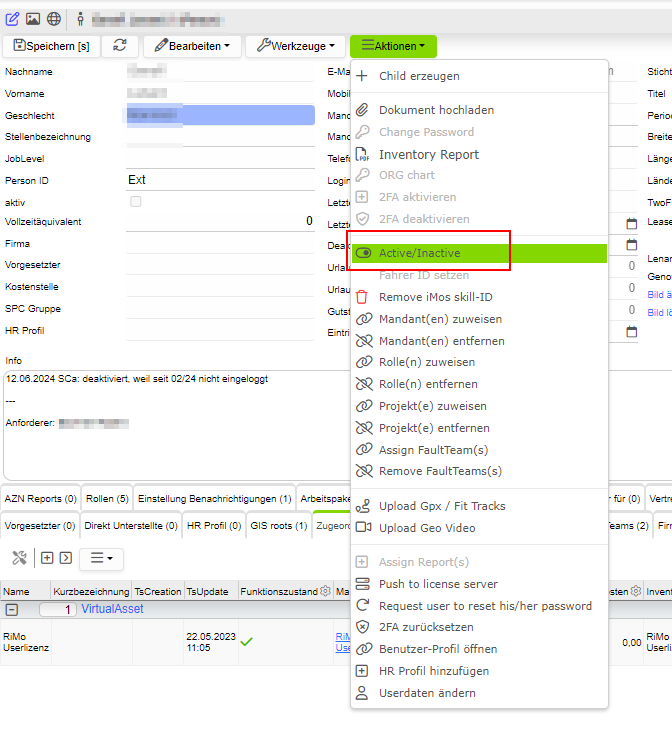Click the reset password request icon
Screen dimensions: 672x737
click(363, 605)
